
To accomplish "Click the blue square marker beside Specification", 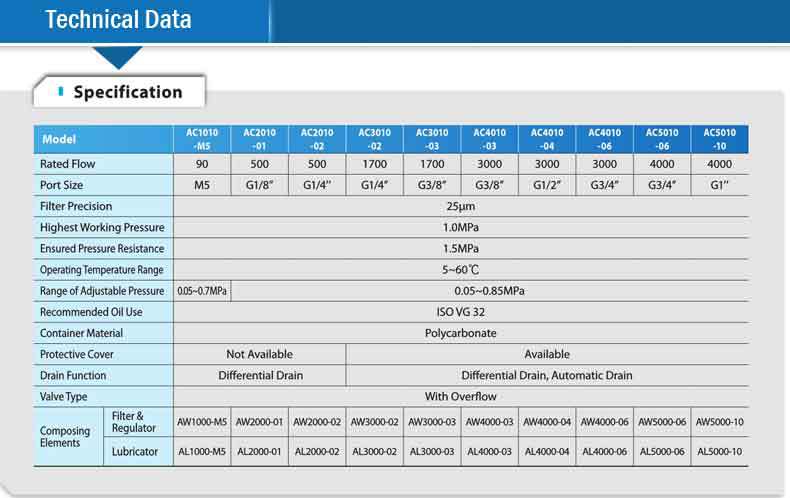I will click(61, 92).
